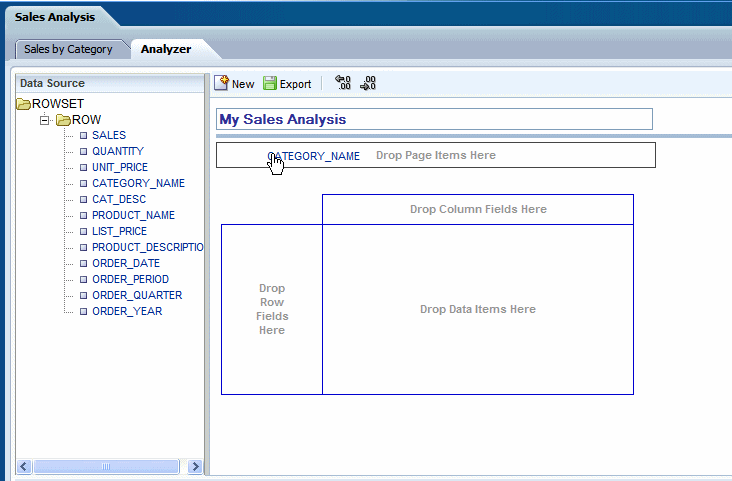The height and width of the screenshot is (481, 732).
Task: Click the ROWSET root label
Action: 58,104
